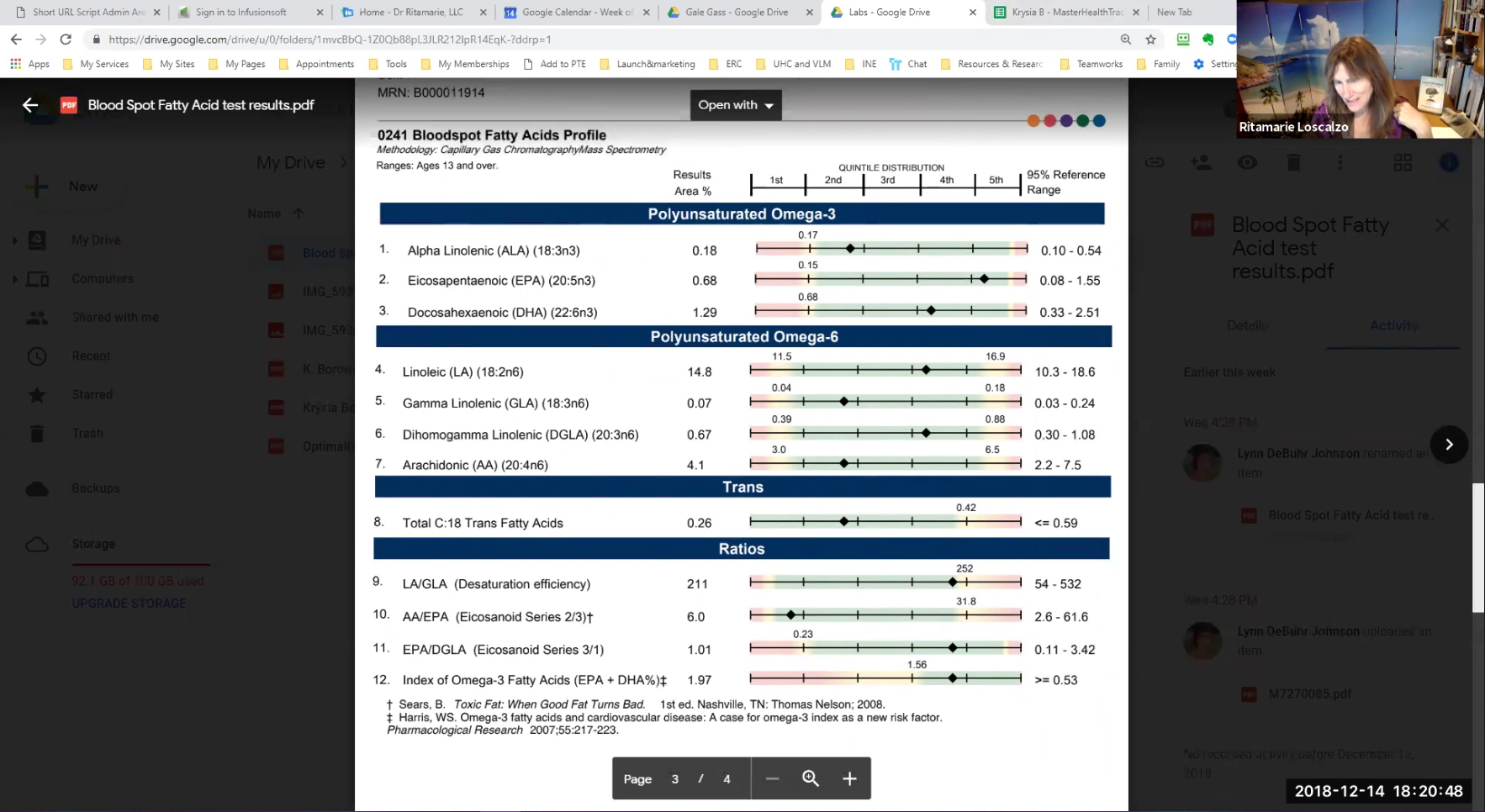The height and width of the screenshot is (812, 1485).
Task: Open M7270085.pdf in the activity list
Action: [x=1309, y=694]
